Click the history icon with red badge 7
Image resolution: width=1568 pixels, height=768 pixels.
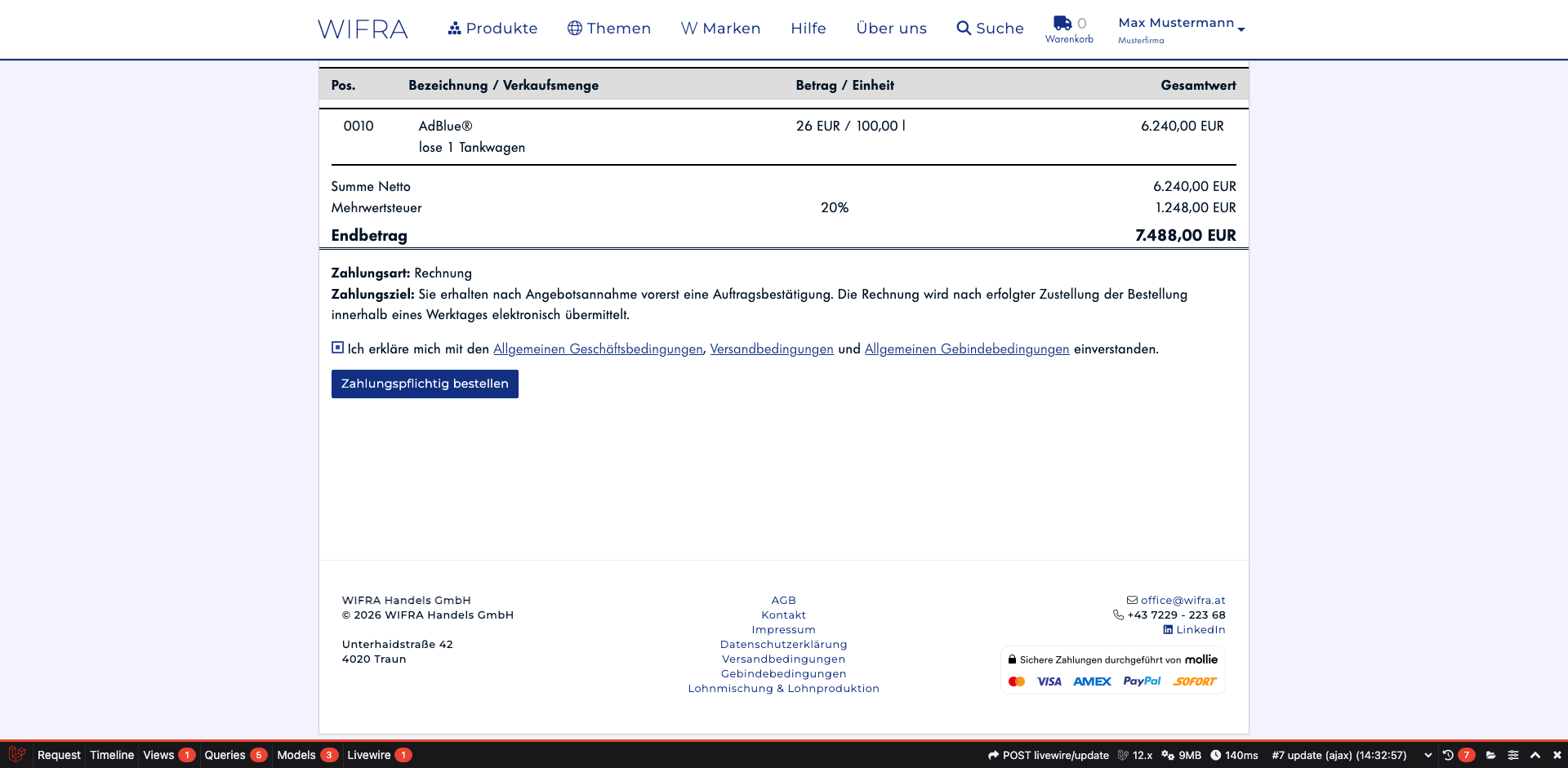click(x=1448, y=755)
